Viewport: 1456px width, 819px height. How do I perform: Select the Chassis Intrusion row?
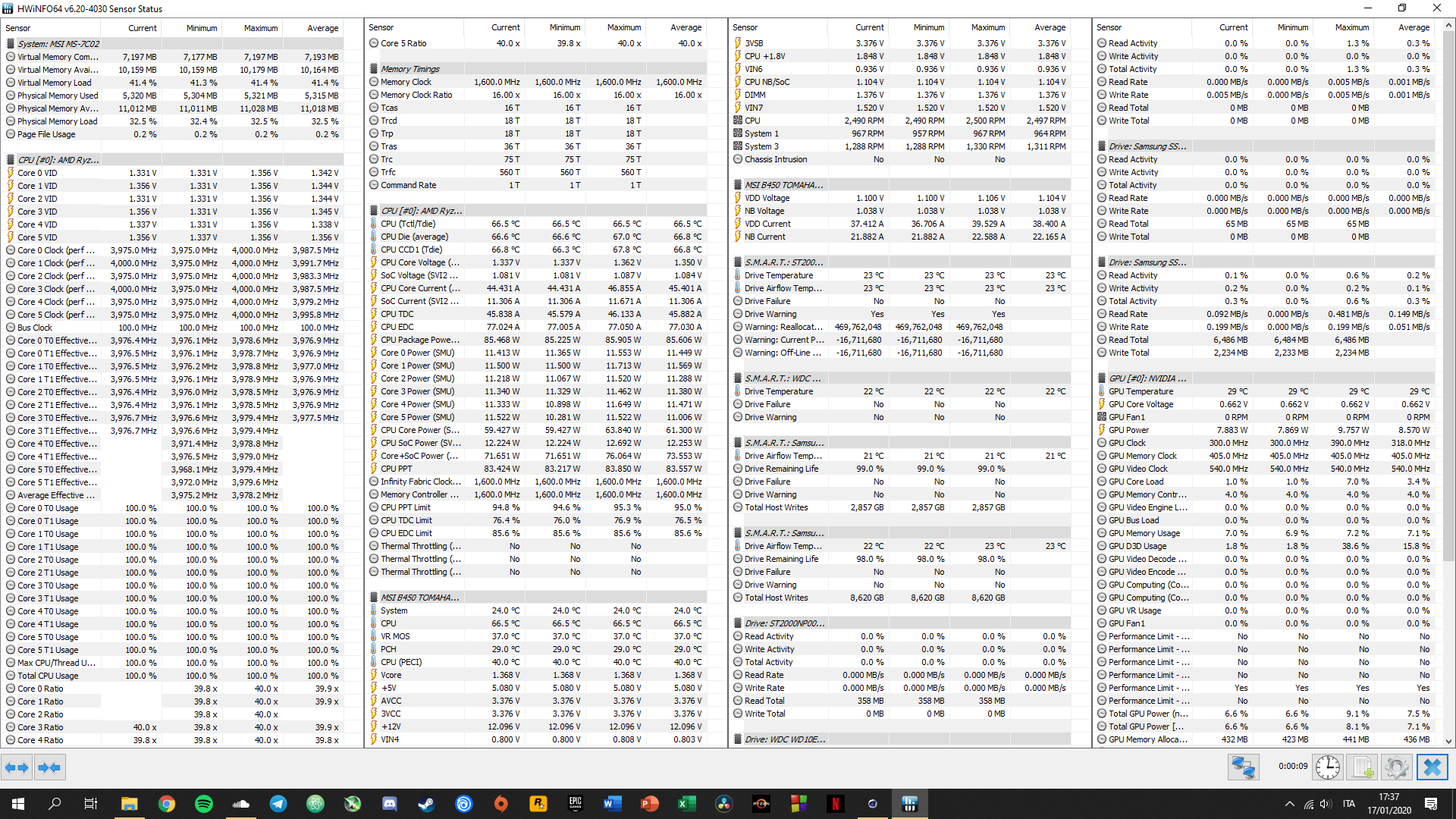[902, 159]
